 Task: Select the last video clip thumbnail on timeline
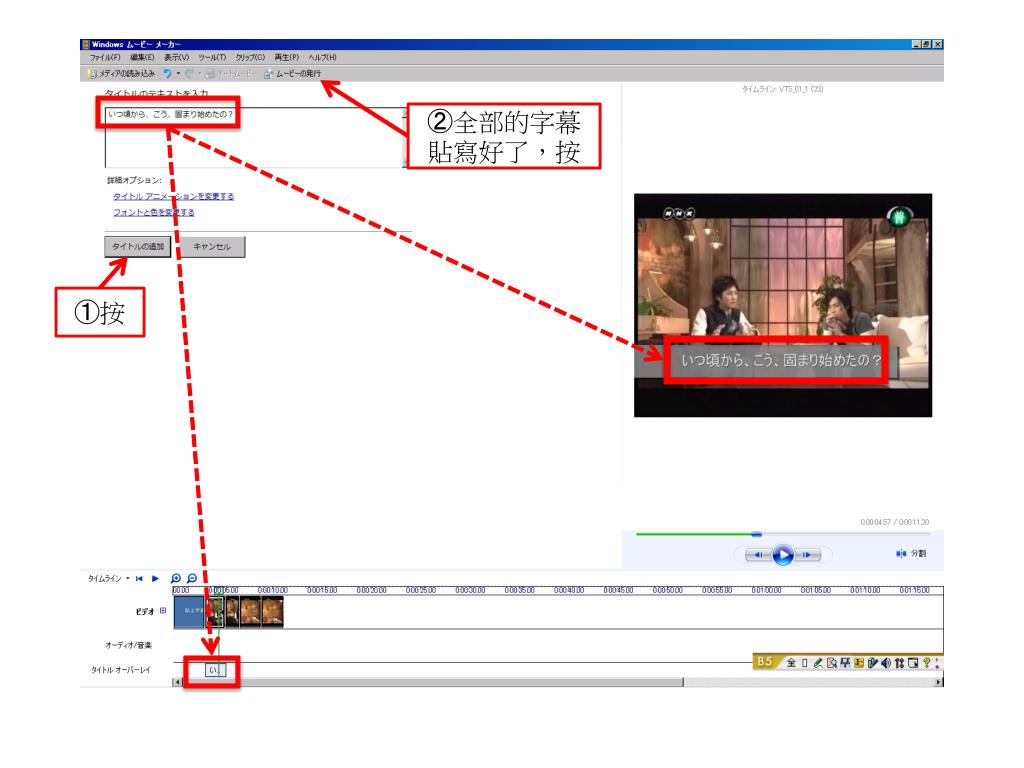coord(273,613)
